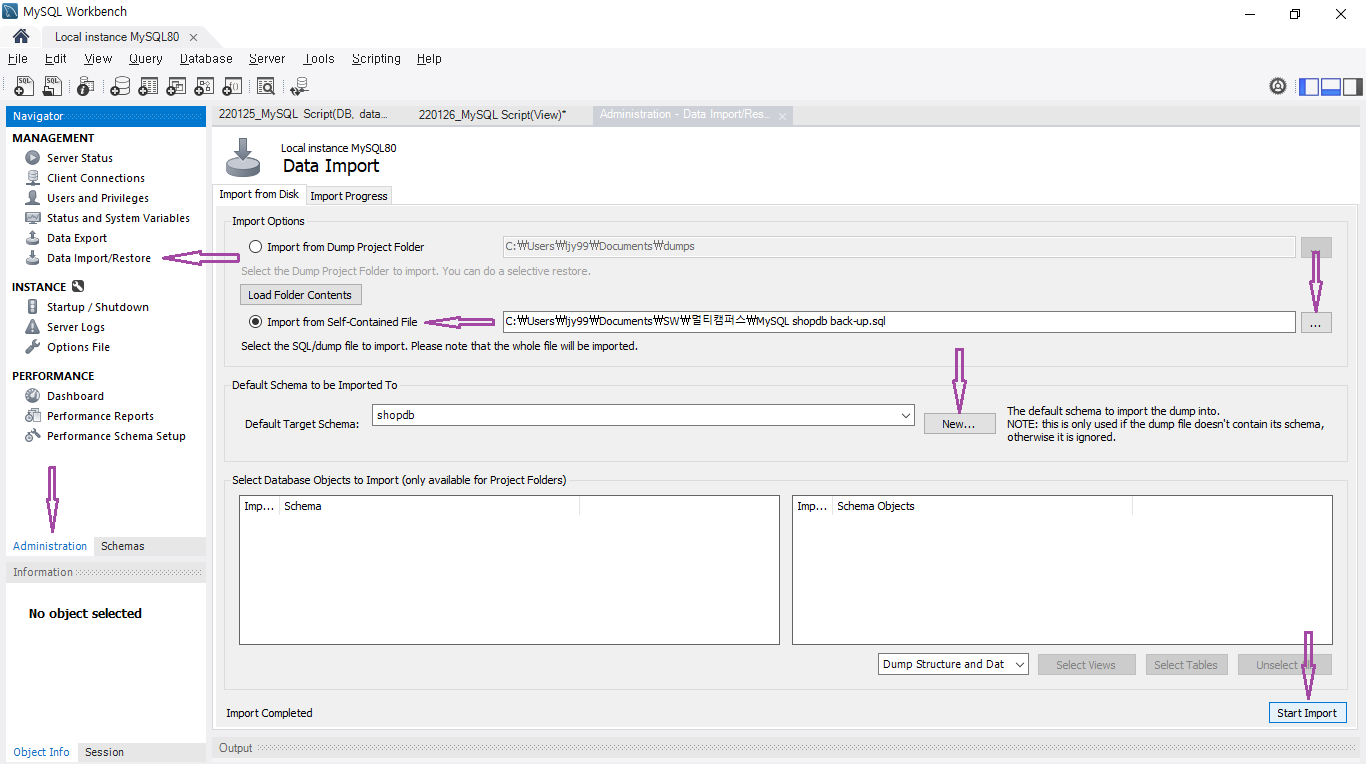Create a new stored procedure toolbar icon
This screenshot has height=764, width=1366.
tap(204, 87)
